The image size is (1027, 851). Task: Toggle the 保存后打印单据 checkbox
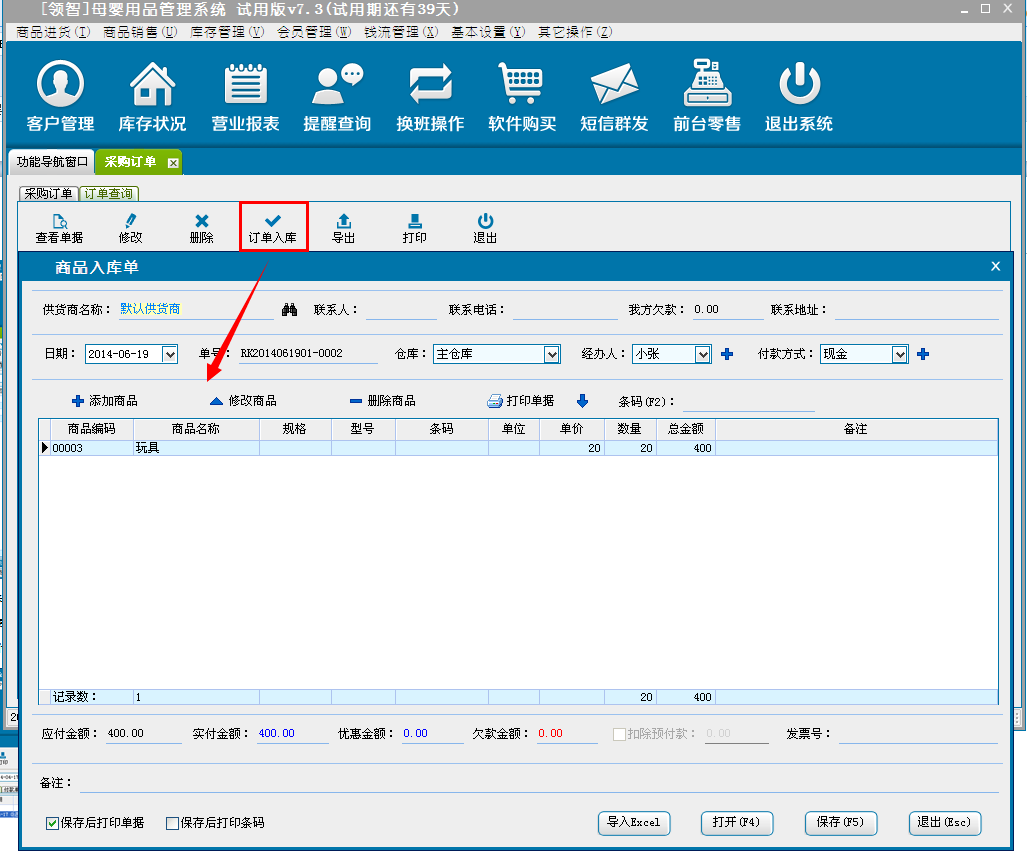coord(52,823)
